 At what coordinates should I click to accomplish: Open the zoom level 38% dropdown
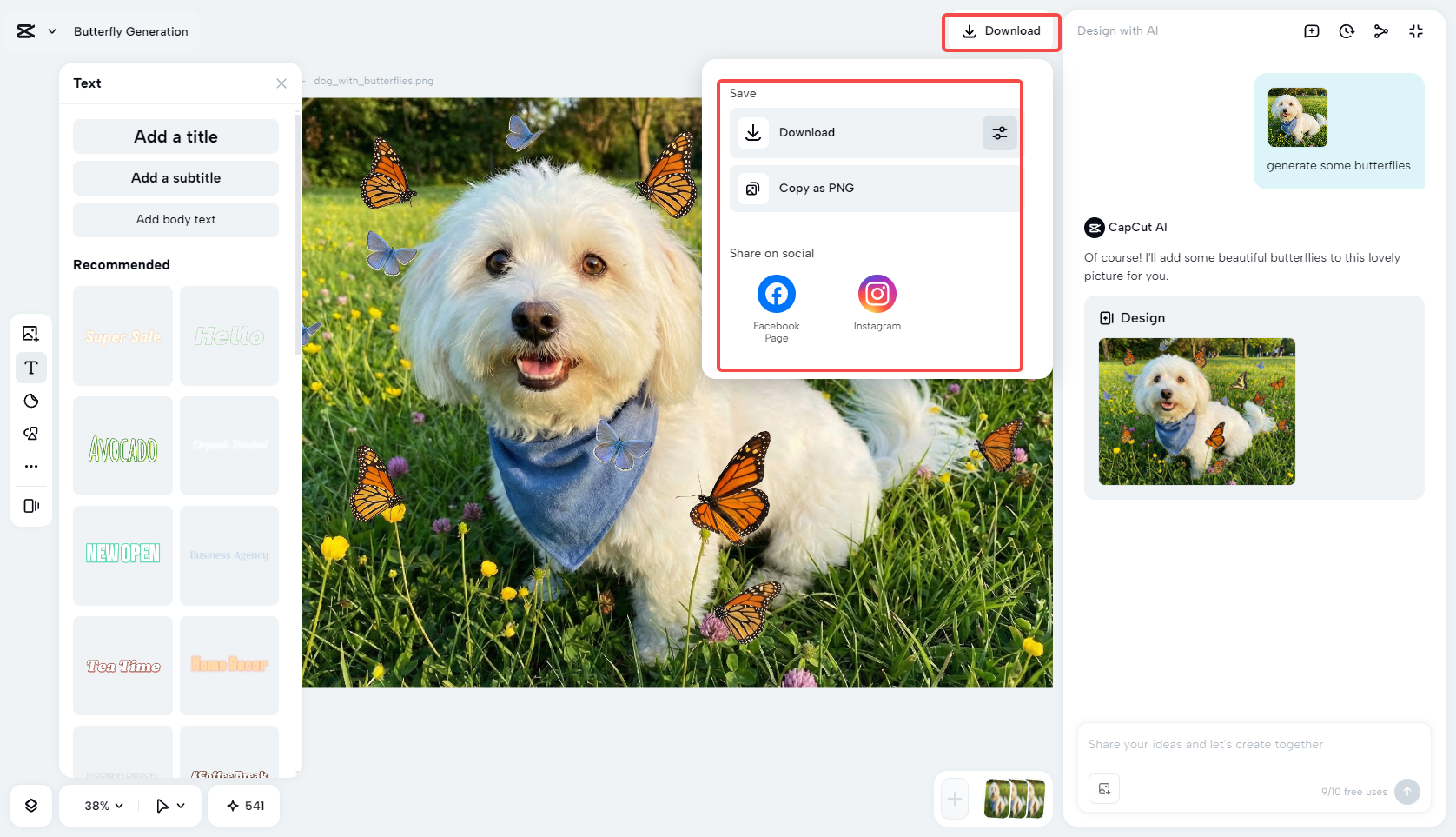pos(98,806)
